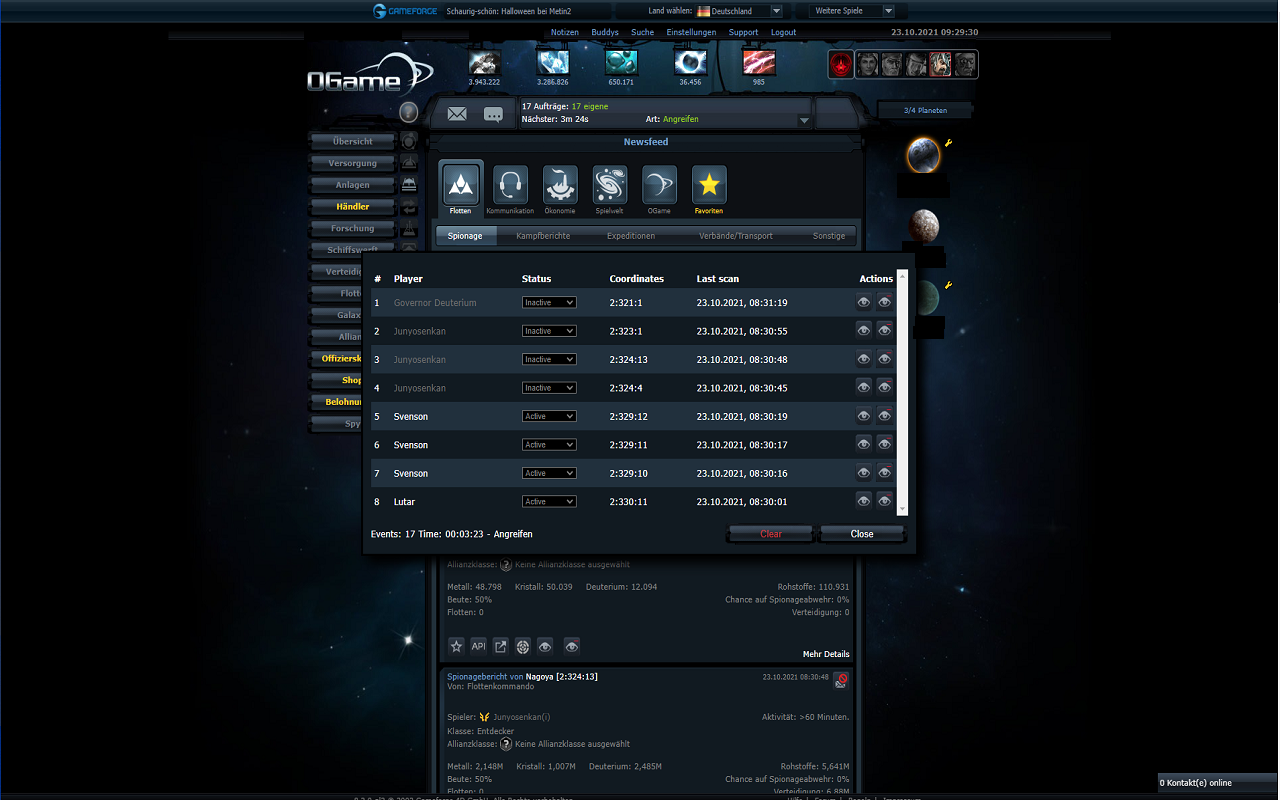Open Status dropdown in 2:329:11 row

tap(549, 444)
